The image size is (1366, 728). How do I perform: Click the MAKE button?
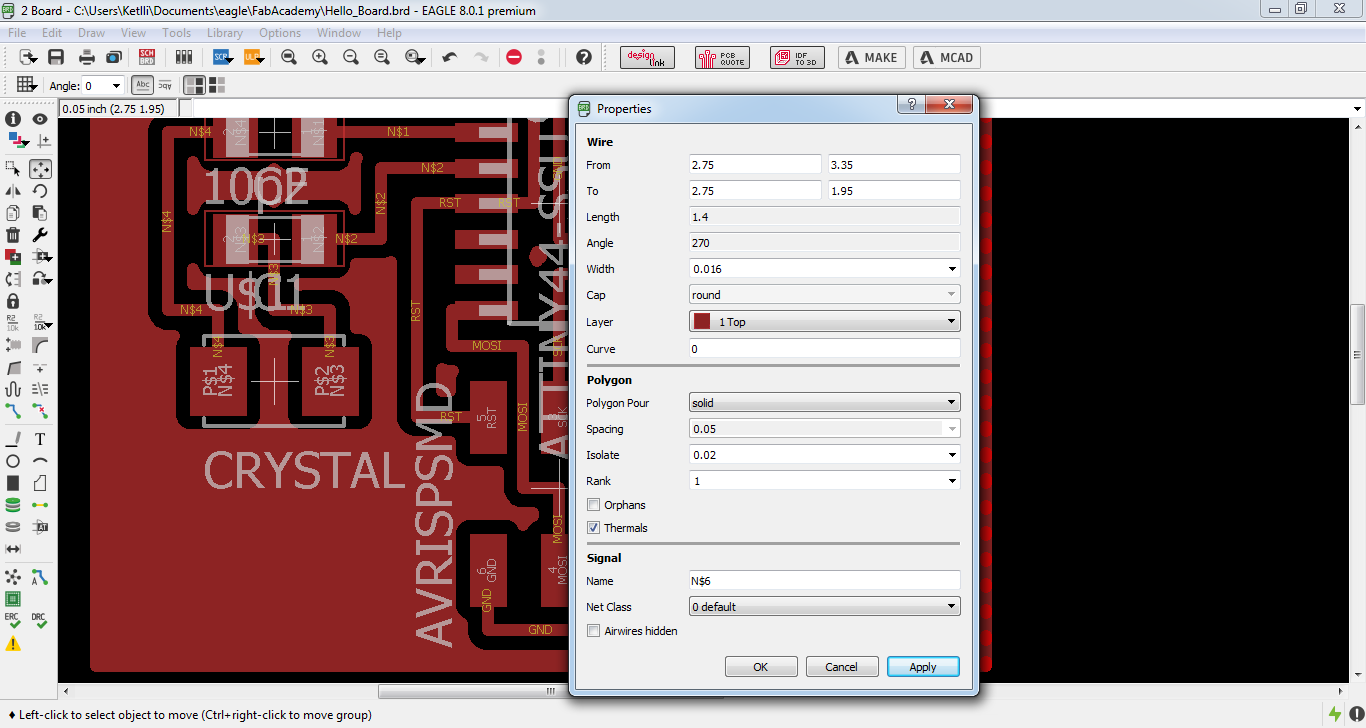(872, 58)
